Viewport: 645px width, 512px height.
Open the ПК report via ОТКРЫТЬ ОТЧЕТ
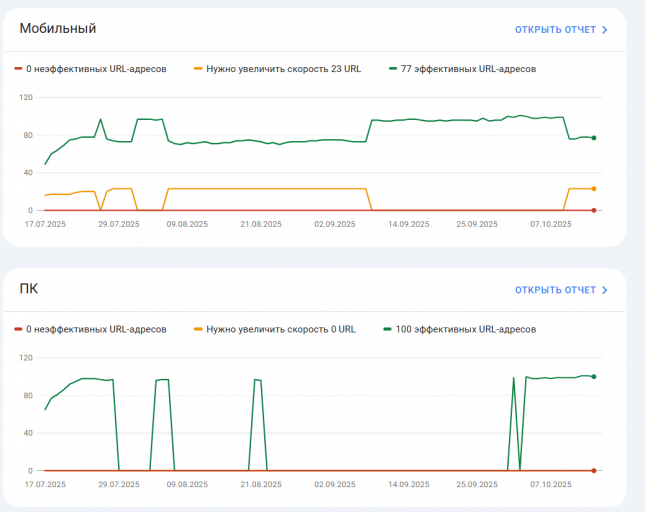(555, 290)
